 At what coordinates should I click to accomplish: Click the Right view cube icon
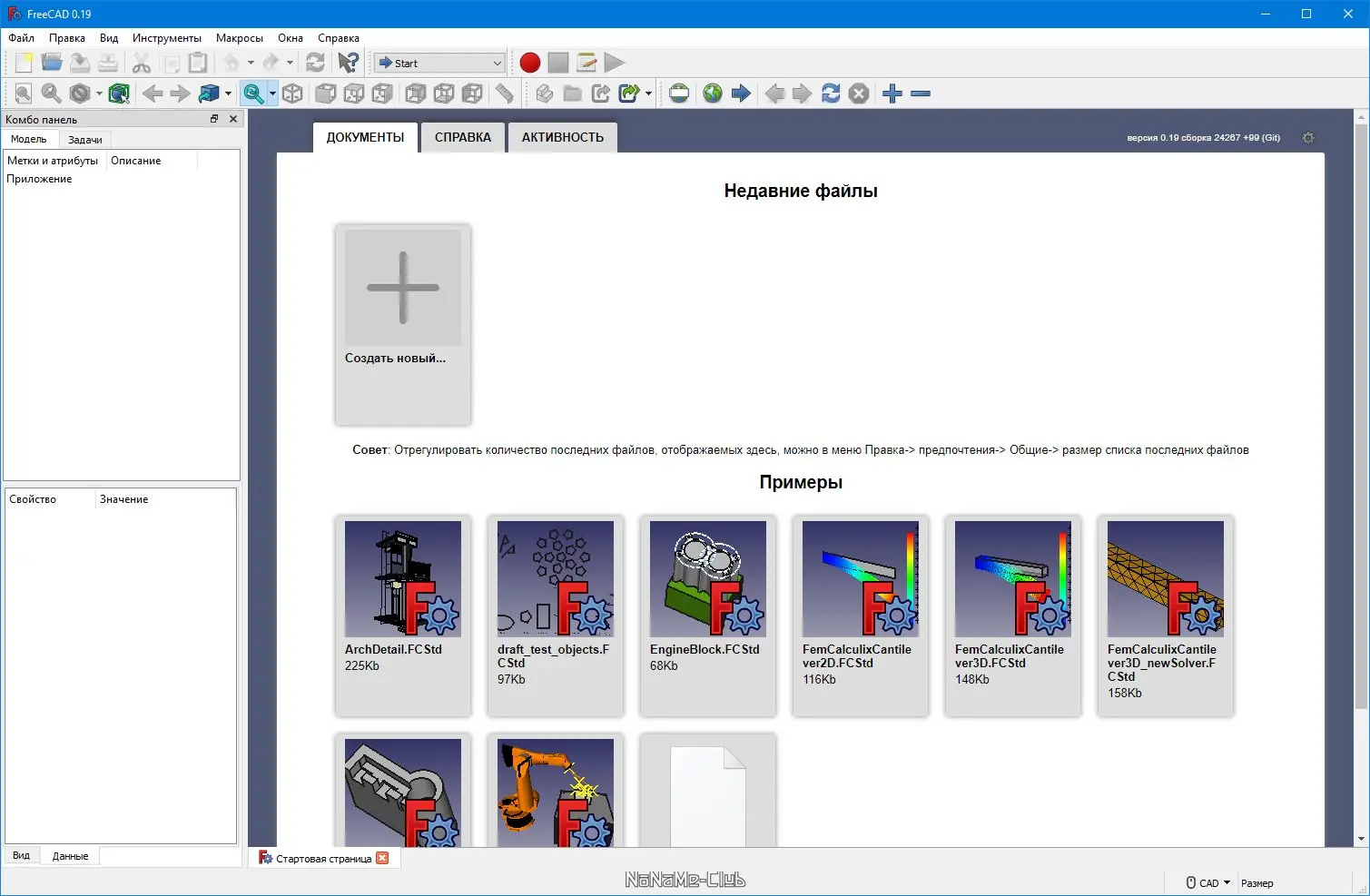382,94
